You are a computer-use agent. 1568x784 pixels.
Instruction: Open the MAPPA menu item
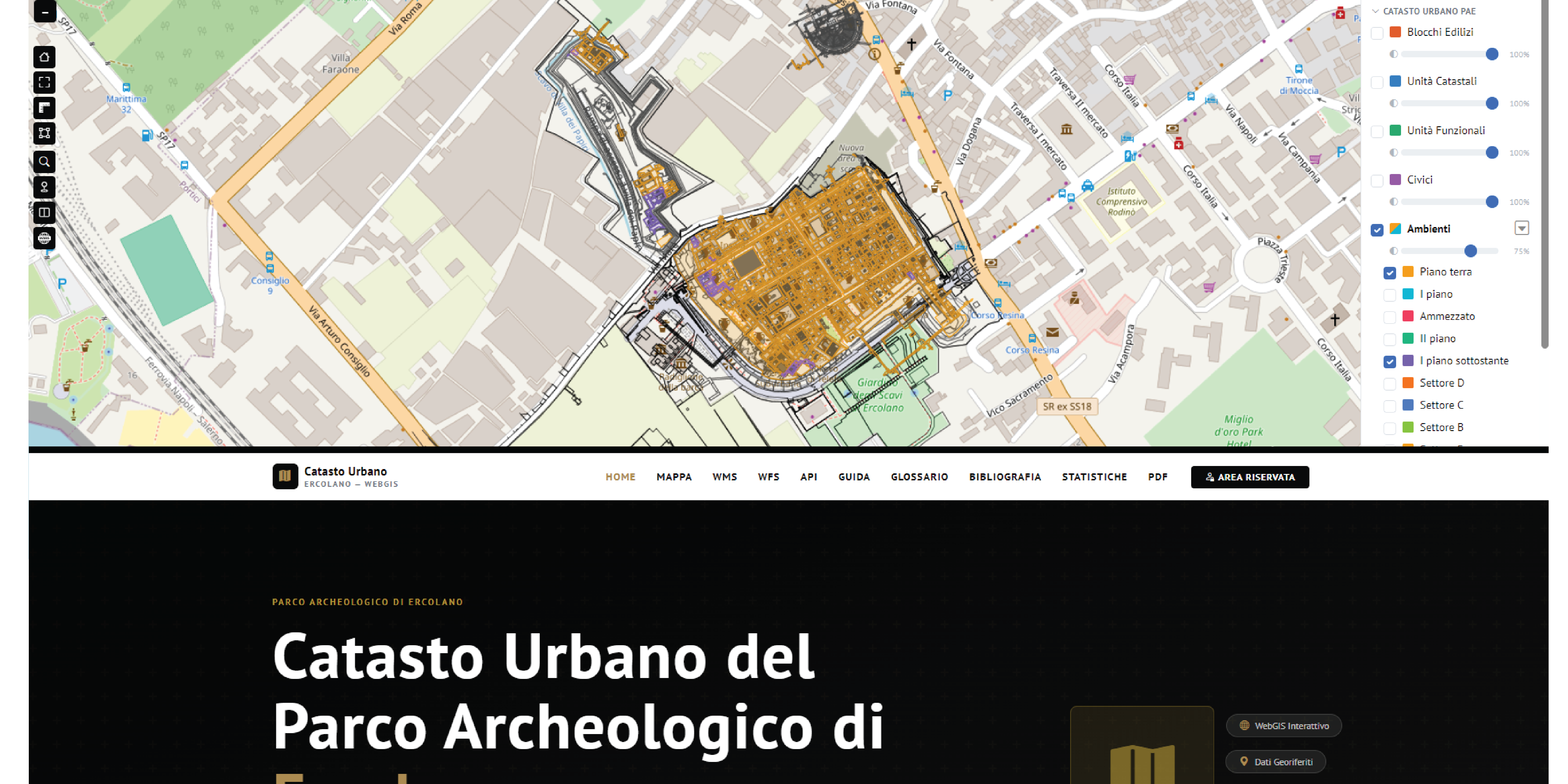pyautogui.click(x=674, y=477)
